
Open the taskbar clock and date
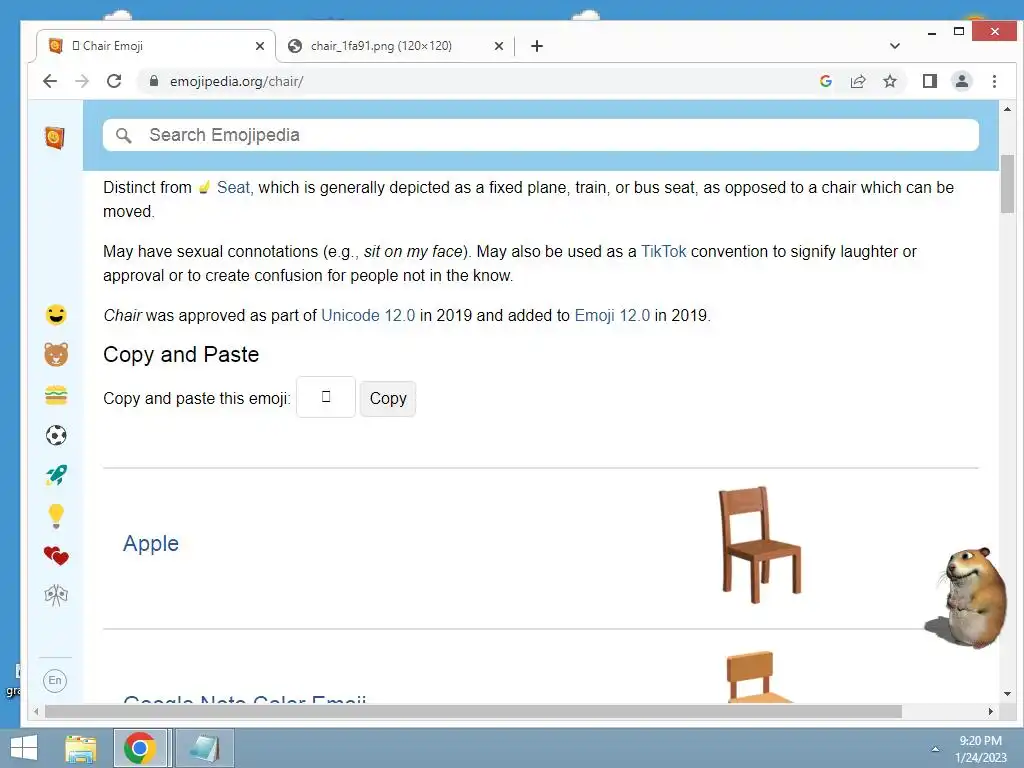tap(980, 749)
